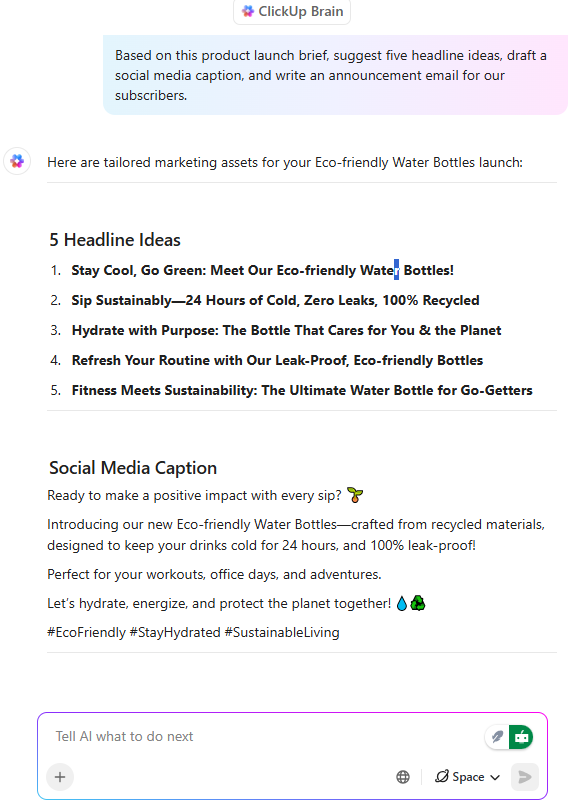Click the globe web search icon
The height and width of the screenshot is (811, 580).
pyautogui.click(x=403, y=776)
